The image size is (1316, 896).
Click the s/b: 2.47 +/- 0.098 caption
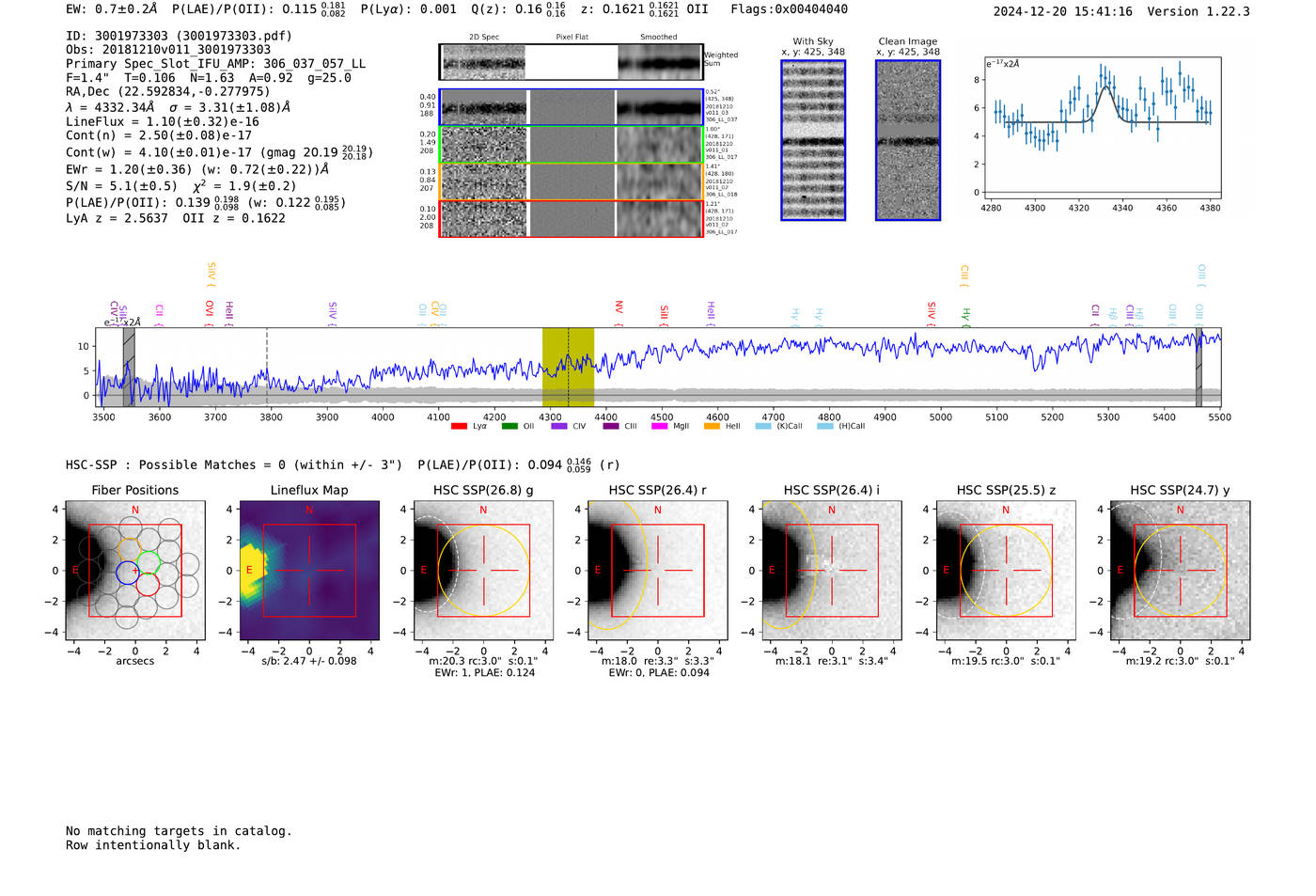309,661
